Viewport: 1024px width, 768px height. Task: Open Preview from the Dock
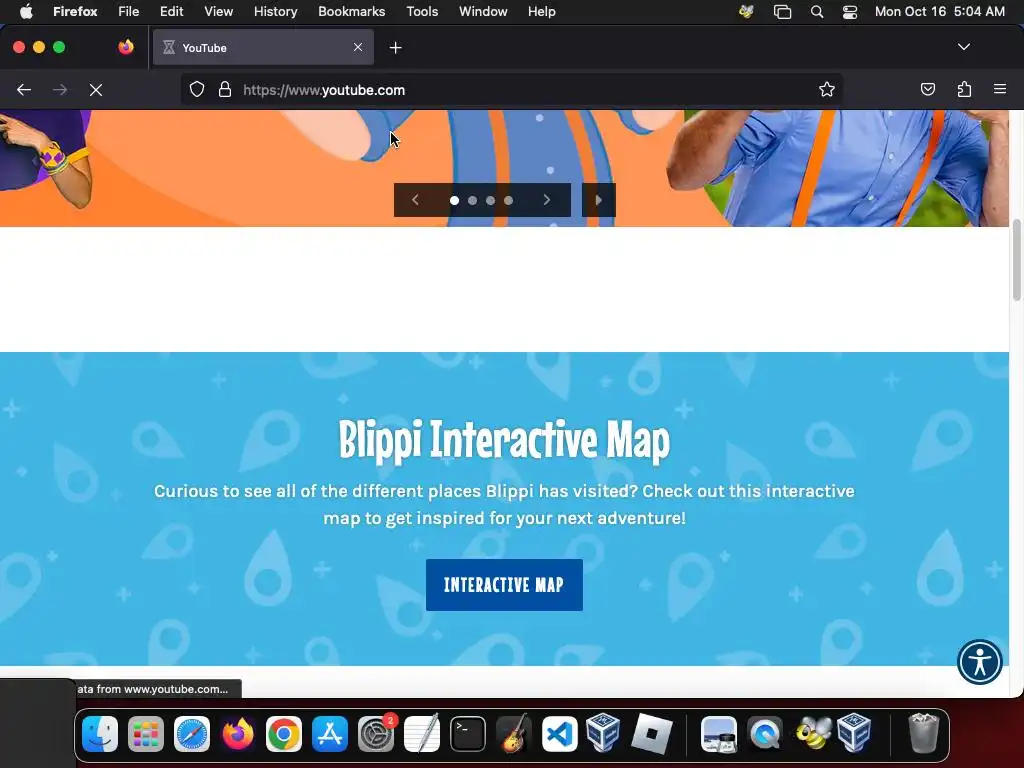point(718,734)
